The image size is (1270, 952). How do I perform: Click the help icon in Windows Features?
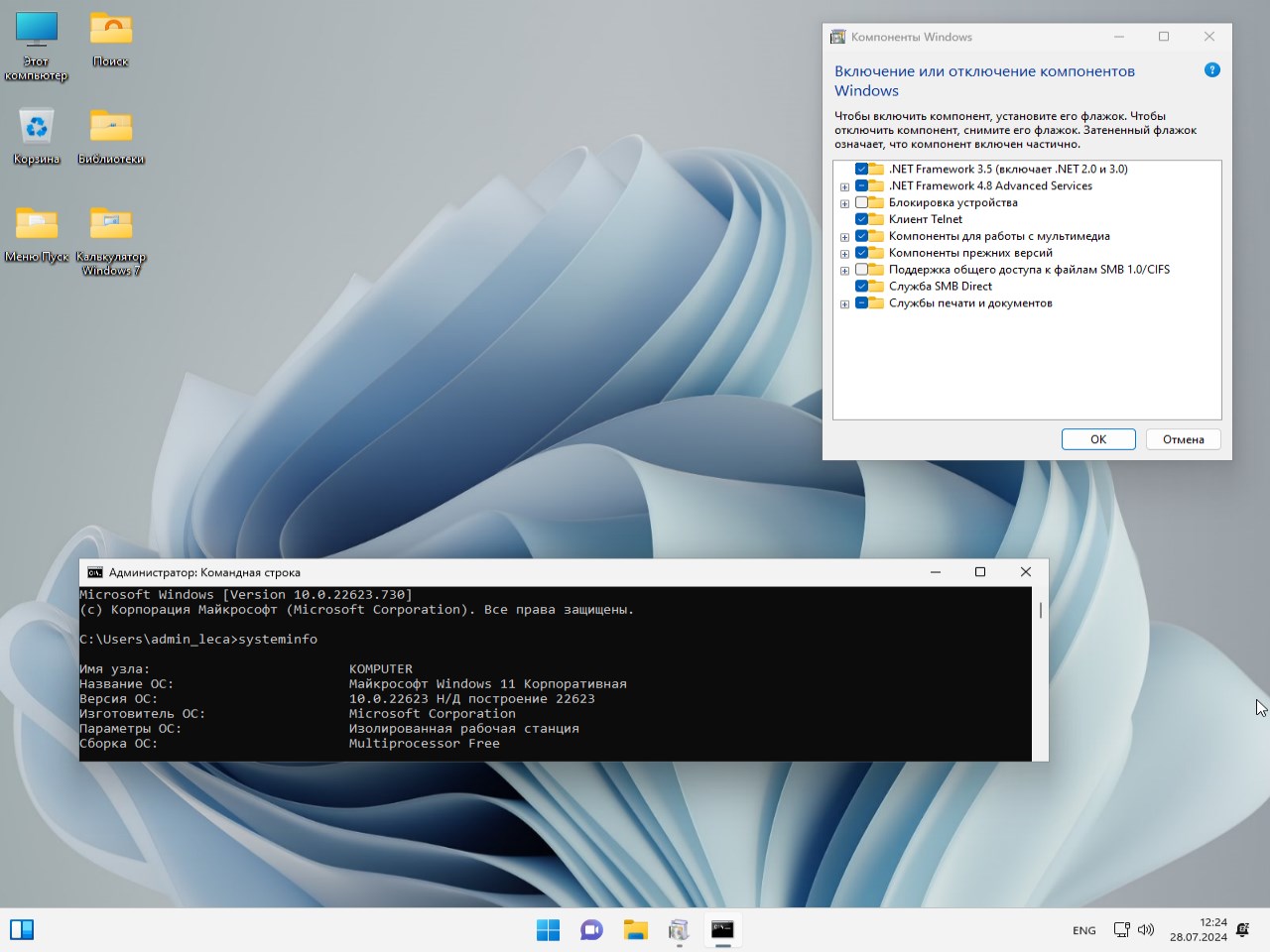tap(1211, 70)
